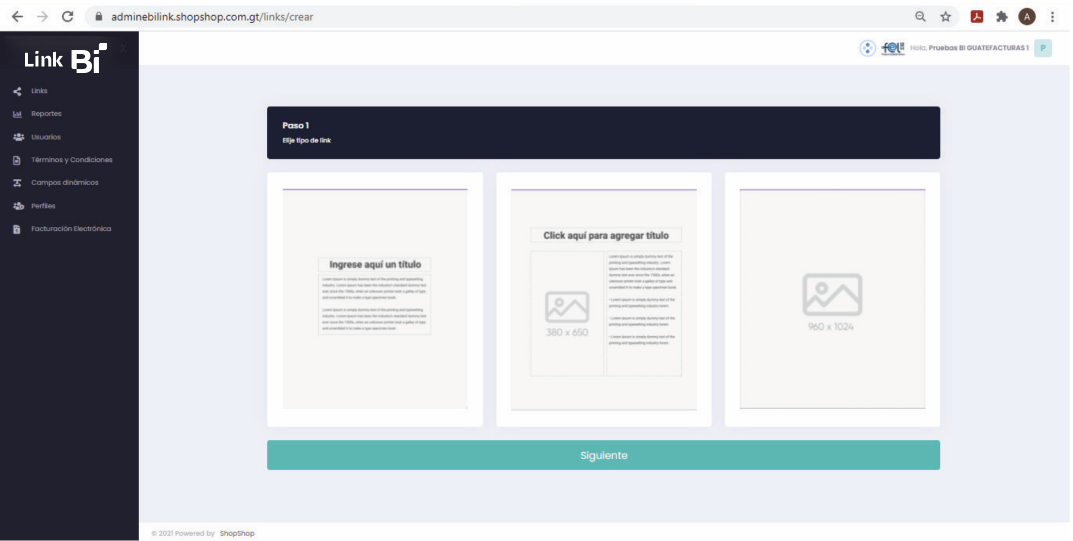Click the Facturación Electrónica file icon
The height and width of the screenshot is (541, 1073).
[17, 229]
